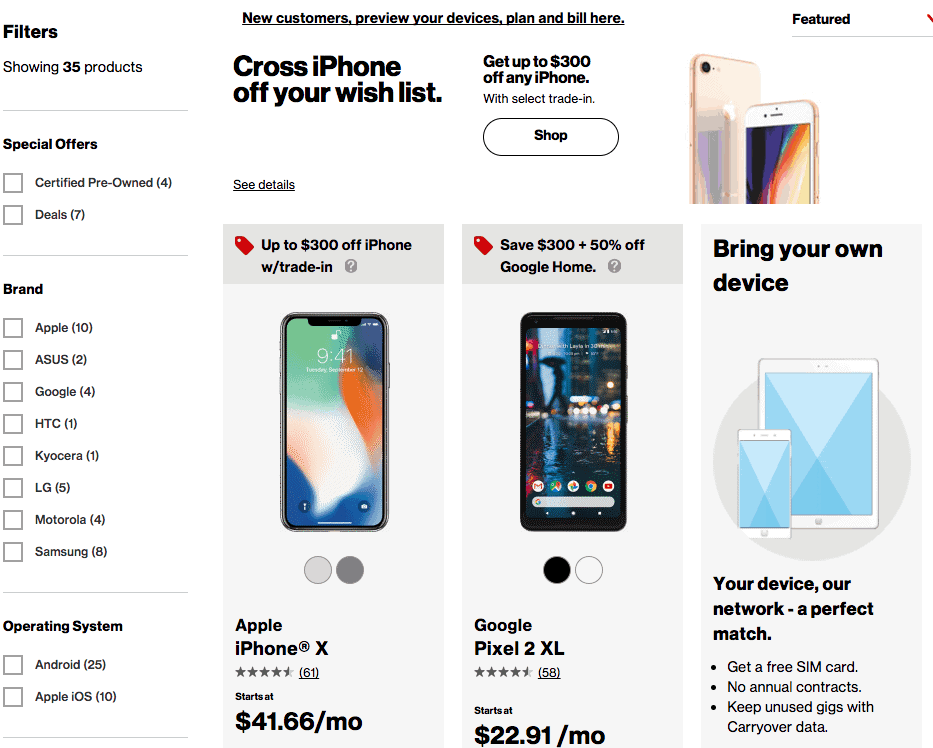Open the Featured sort dropdown
The width and height of the screenshot is (933, 748).
[860, 19]
